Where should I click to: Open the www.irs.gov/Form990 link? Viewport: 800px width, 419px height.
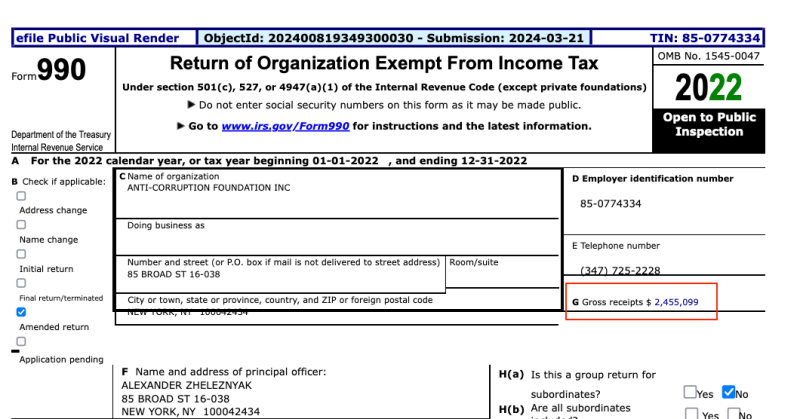(x=286, y=126)
